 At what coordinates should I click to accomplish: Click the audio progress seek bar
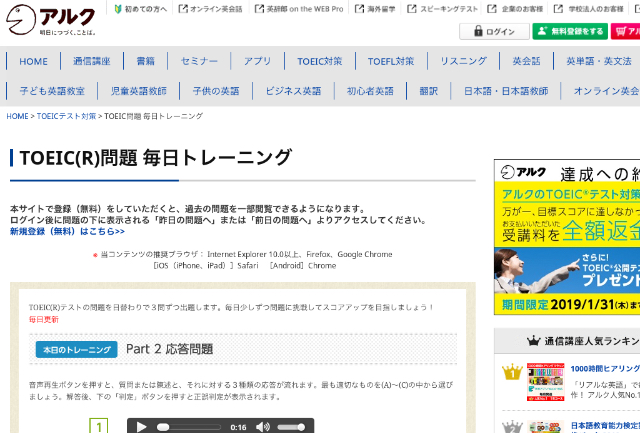pos(189,427)
